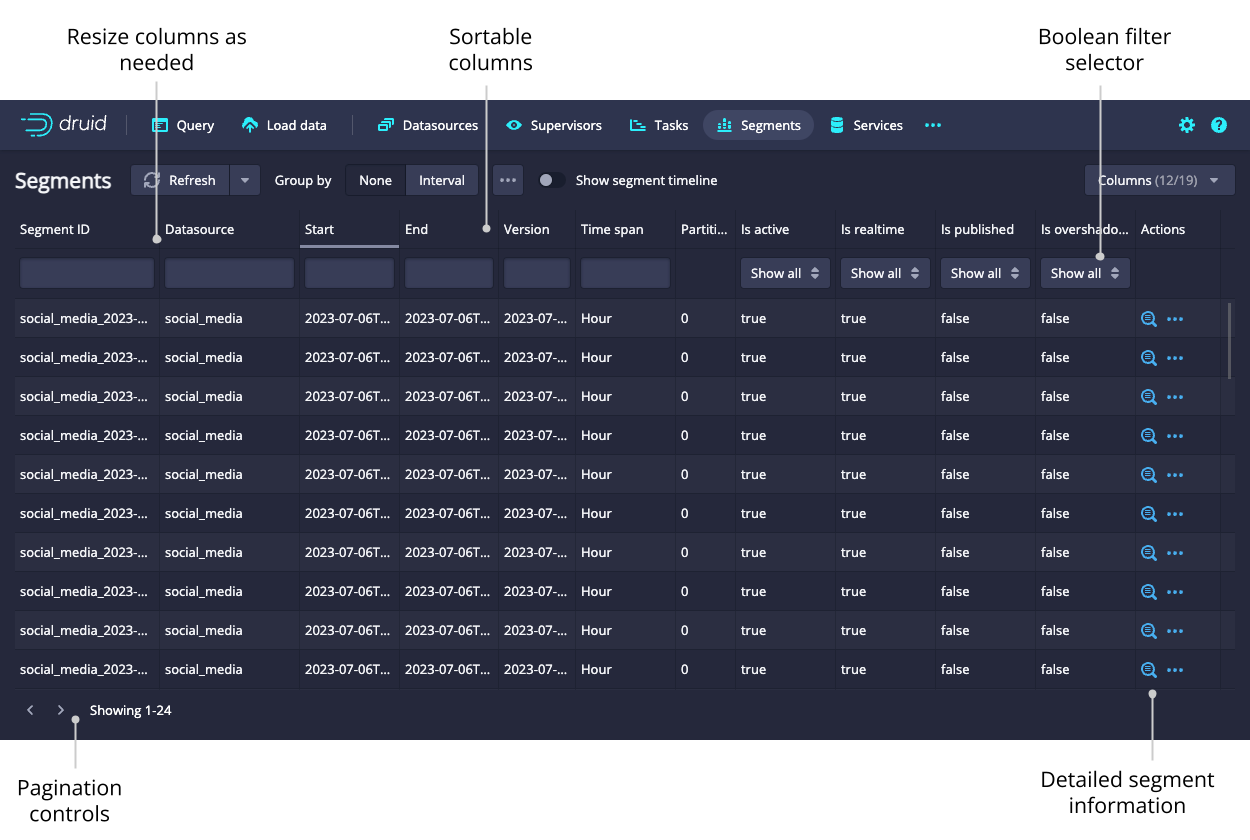Click the Segment ID filter input field

click(87, 273)
